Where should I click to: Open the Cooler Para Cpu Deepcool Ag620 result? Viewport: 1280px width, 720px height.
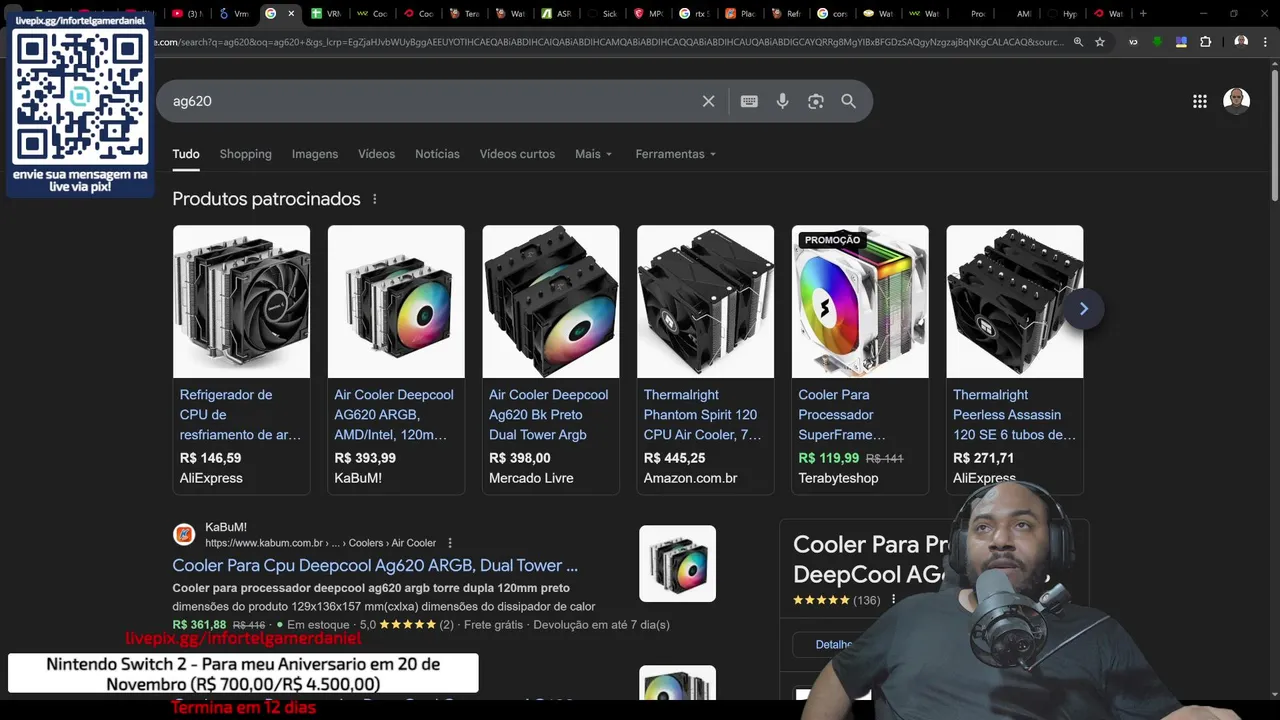[x=375, y=565]
